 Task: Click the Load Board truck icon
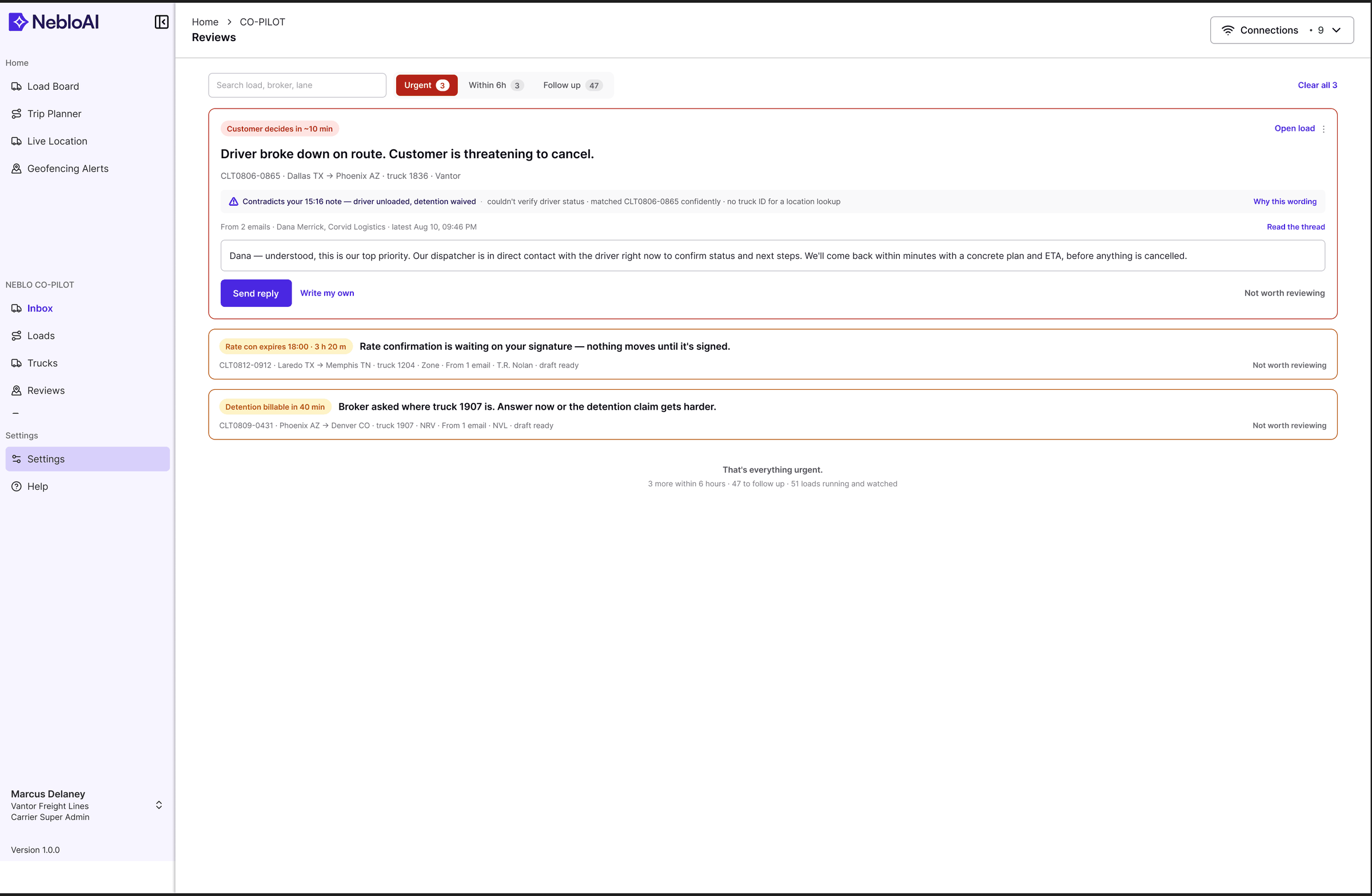pyautogui.click(x=17, y=86)
